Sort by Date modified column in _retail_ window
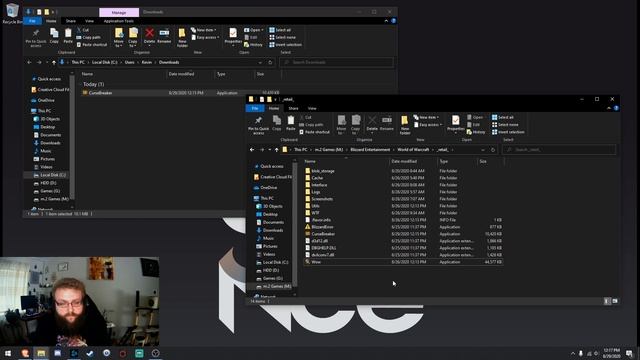Image resolution: width=640 pixels, height=360 pixels. [x=413, y=161]
